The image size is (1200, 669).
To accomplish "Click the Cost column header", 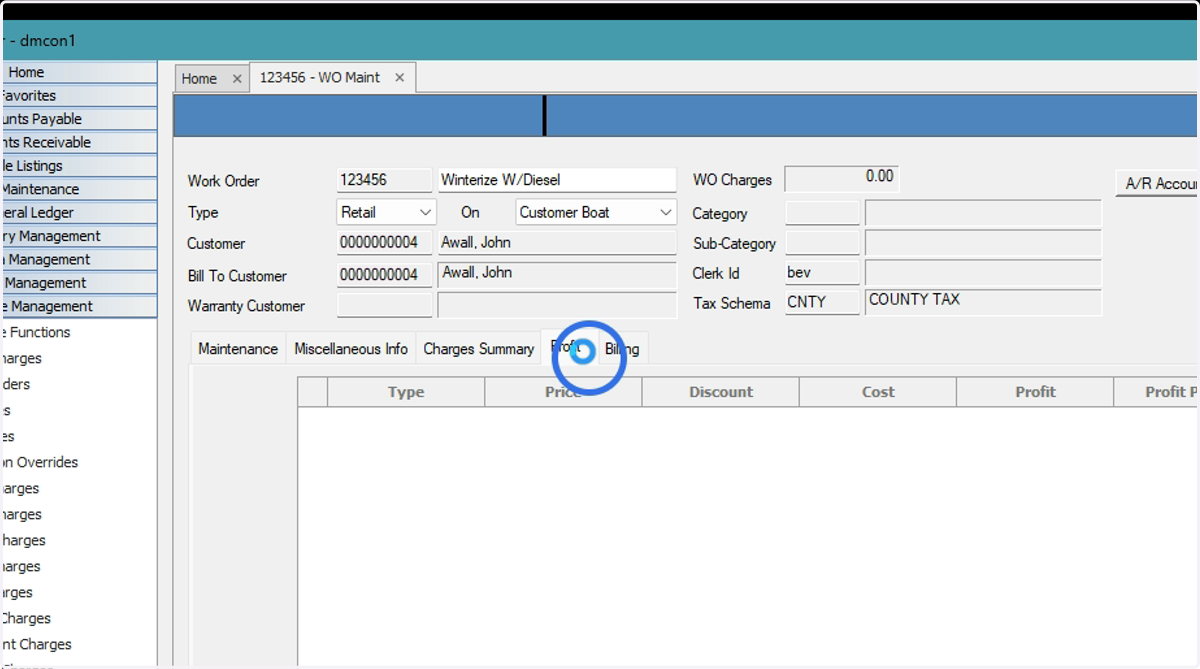I will [x=878, y=392].
